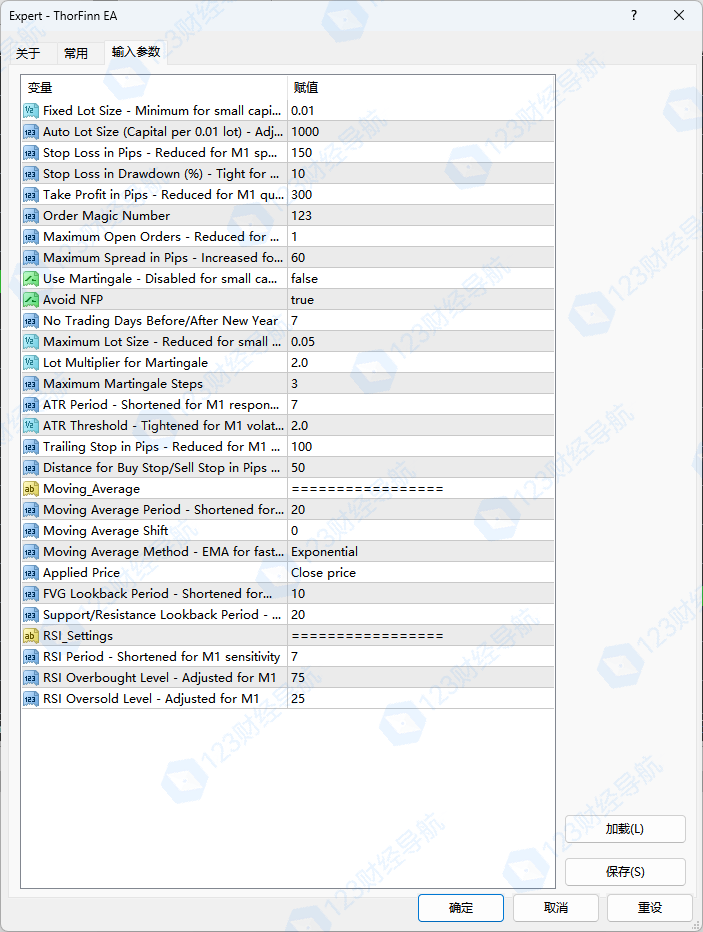The image size is (703, 932).
Task: Confirm settings with the 确定 button
Action: 461,908
